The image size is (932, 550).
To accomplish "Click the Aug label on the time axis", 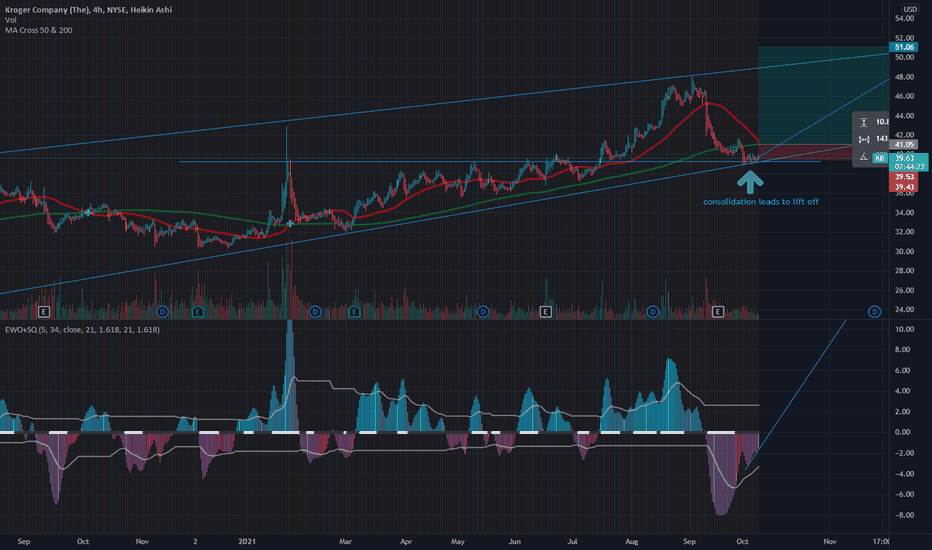I will [x=631, y=541].
